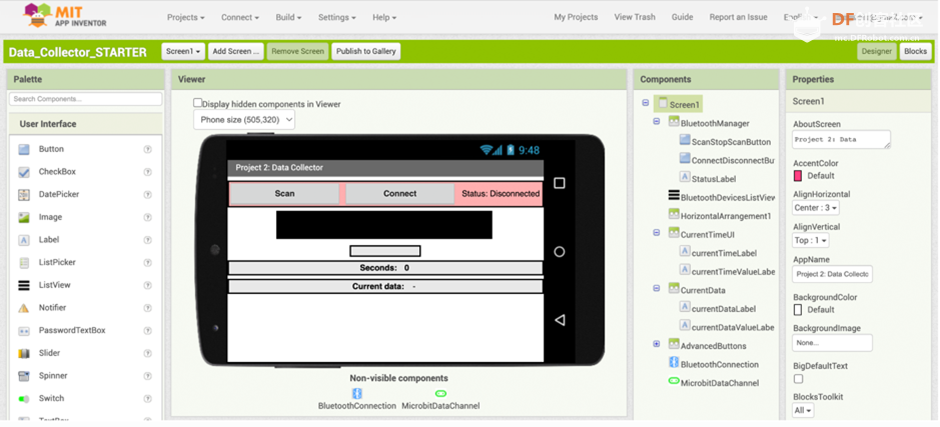Screen dimensions: 940x427
Task: Switch to the Blocks editor
Action: pyautogui.click(x=915, y=51)
